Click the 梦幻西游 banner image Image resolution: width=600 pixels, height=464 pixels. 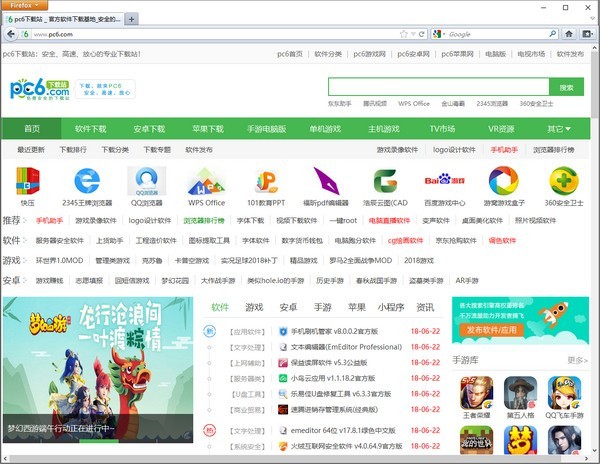point(98,370)
